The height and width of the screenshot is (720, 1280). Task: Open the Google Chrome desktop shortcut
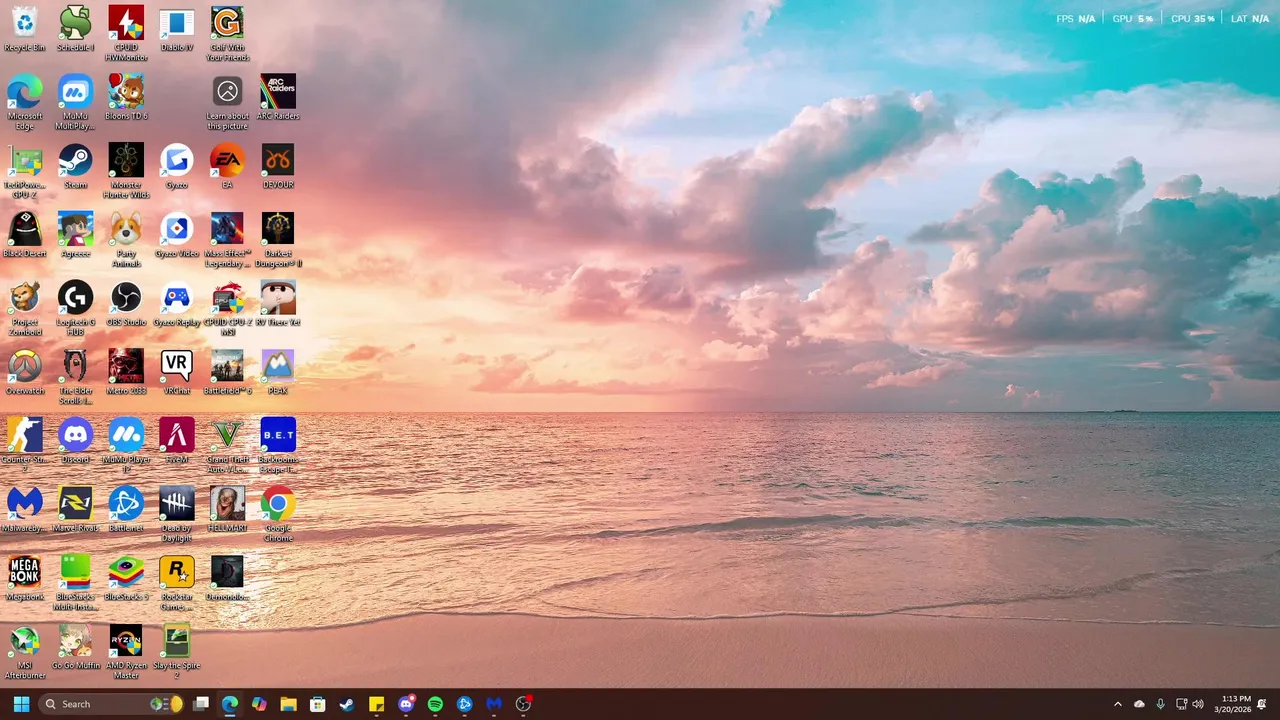[278, 515]
